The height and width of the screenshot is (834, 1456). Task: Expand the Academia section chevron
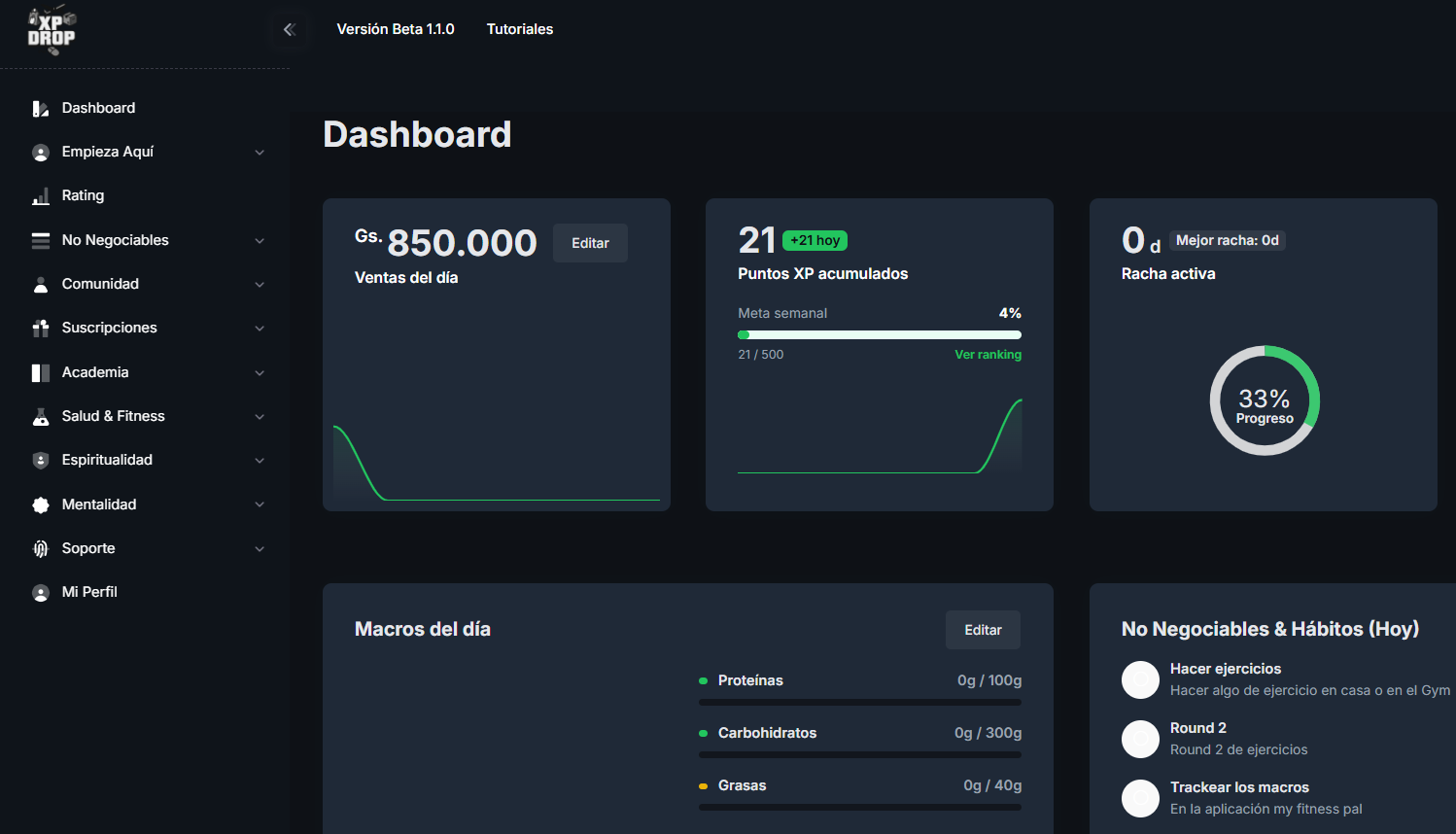pos(260,373)
